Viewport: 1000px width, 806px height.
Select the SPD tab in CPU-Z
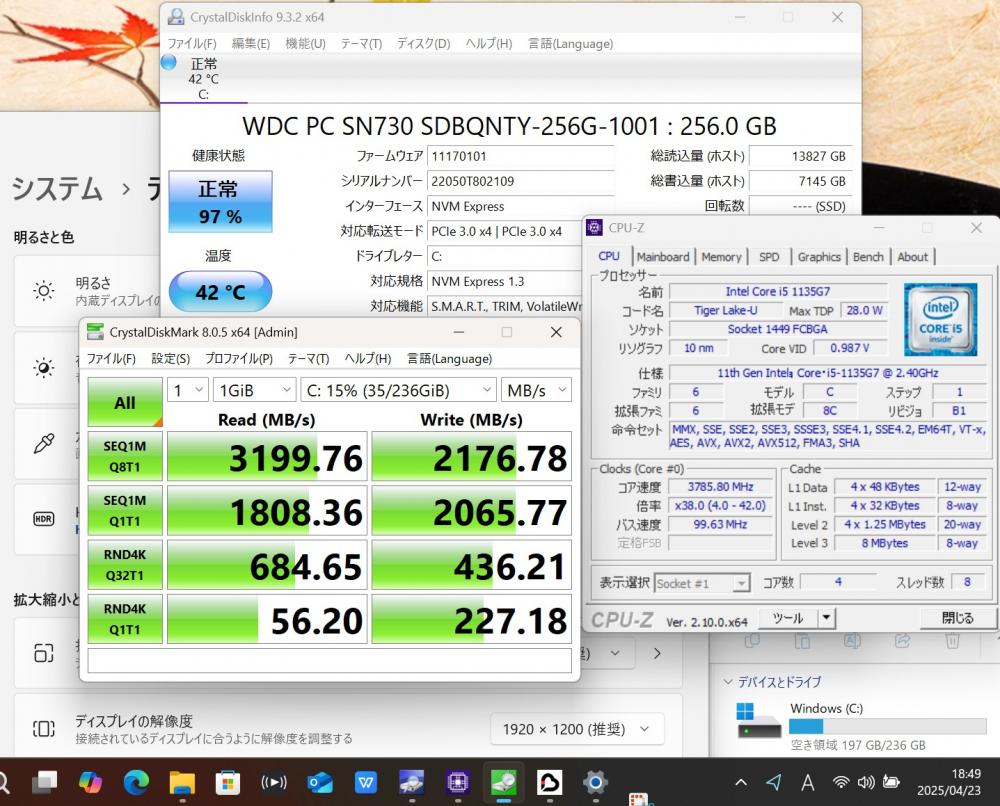(769, 257)
